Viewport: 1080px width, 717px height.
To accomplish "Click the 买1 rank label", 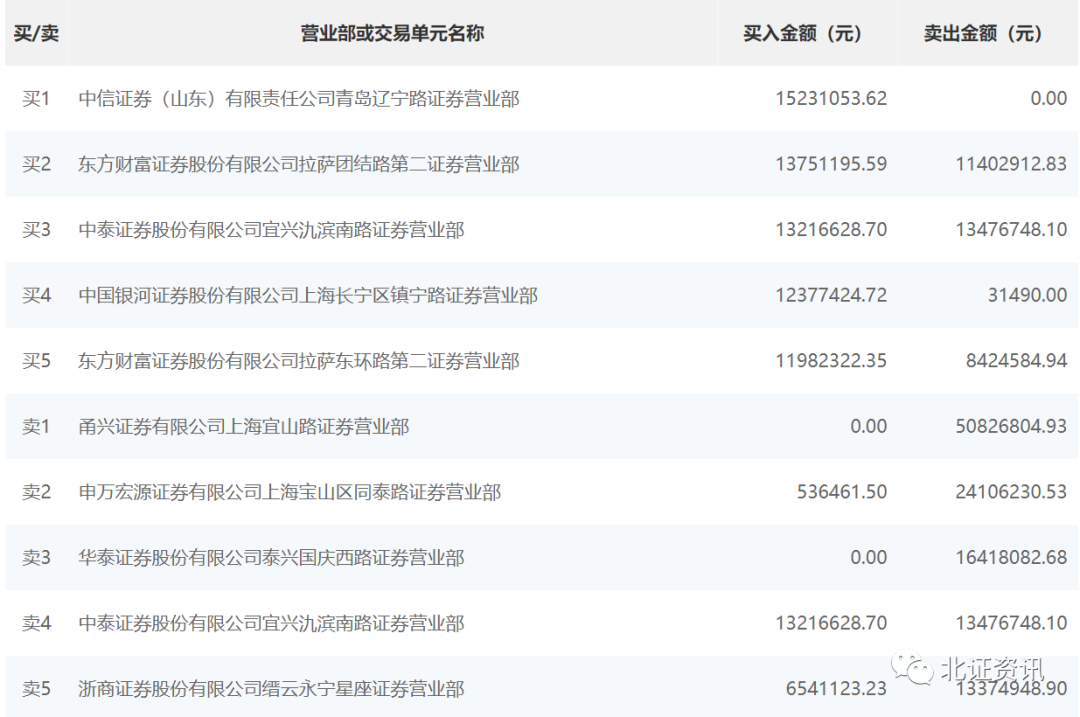I will click(x=36, y=99).
